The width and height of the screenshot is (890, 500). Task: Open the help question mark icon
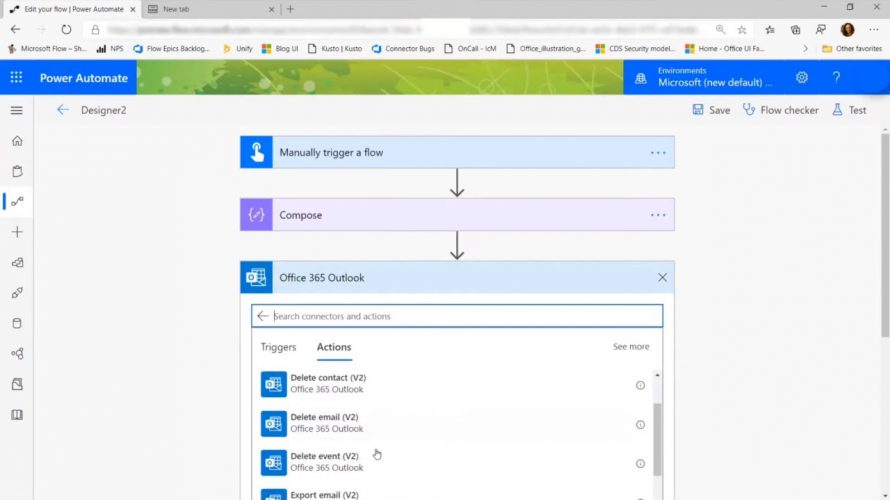836,78
